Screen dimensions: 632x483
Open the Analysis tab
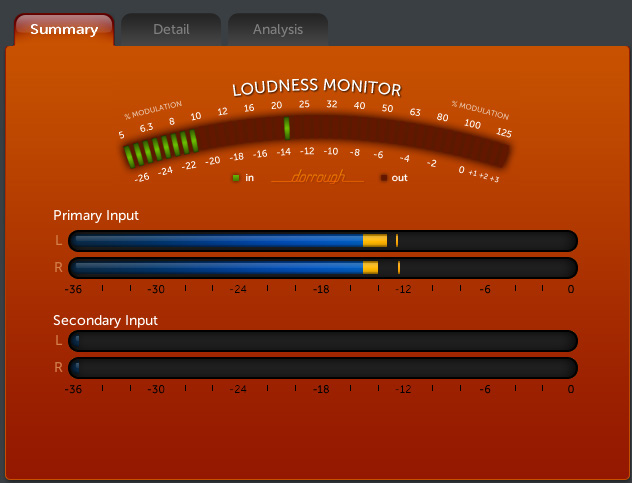(278, 29)
